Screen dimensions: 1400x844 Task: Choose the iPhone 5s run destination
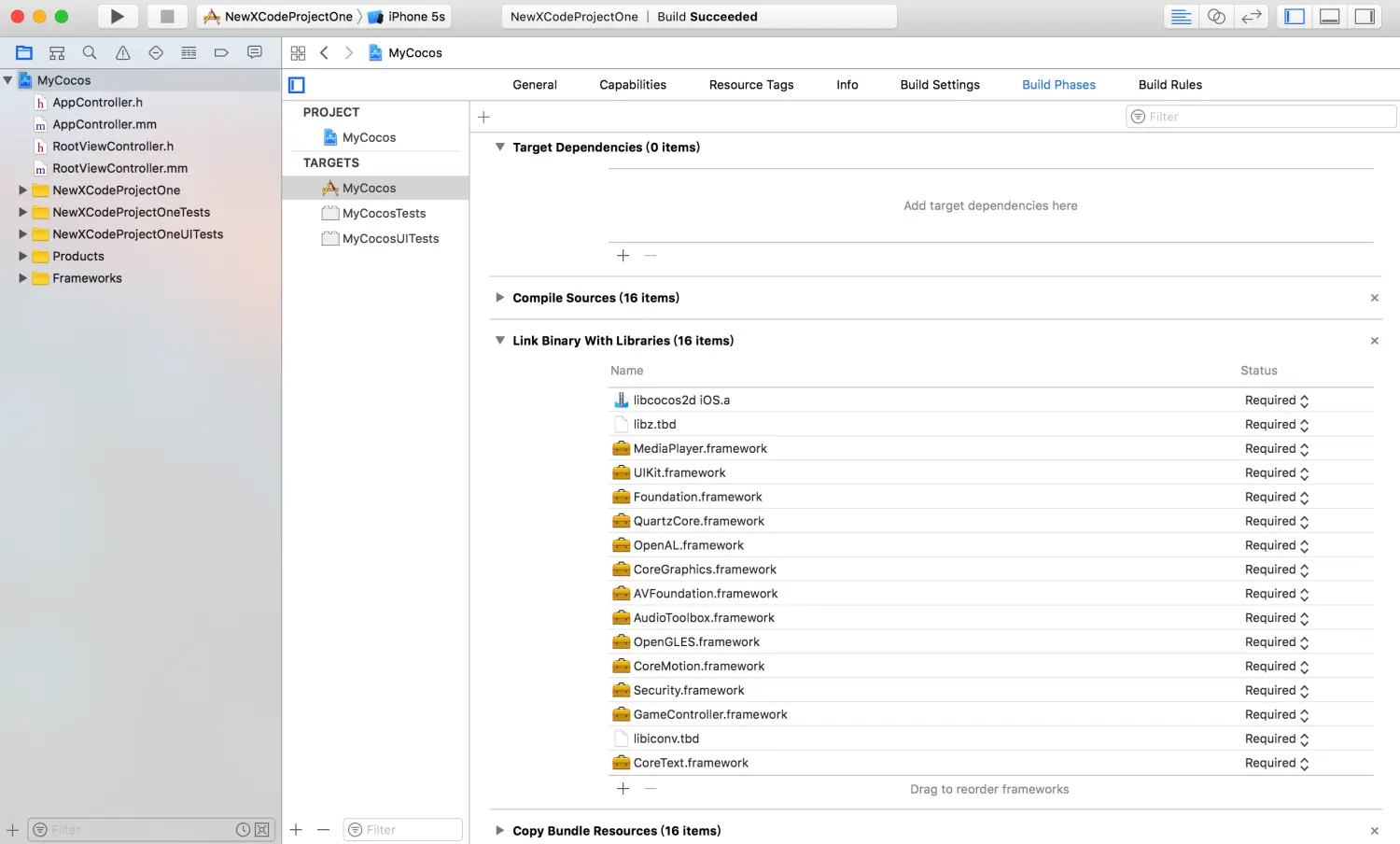pos(408,17)
